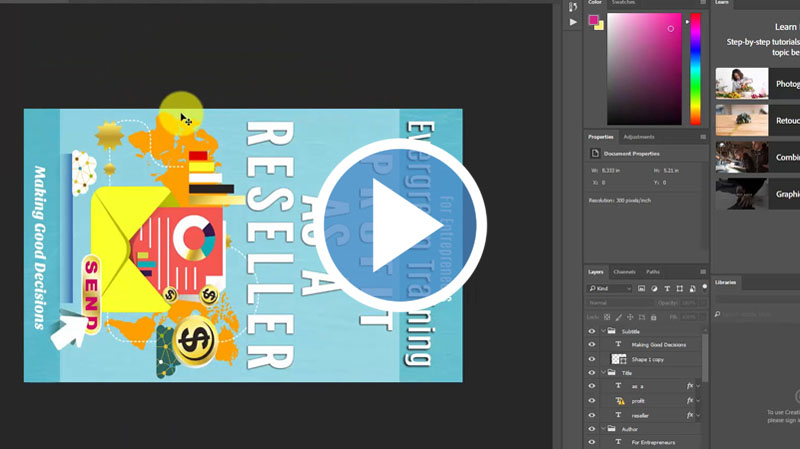Open the Layers panel options menu

pyautogui.click(x=703, y=272)
